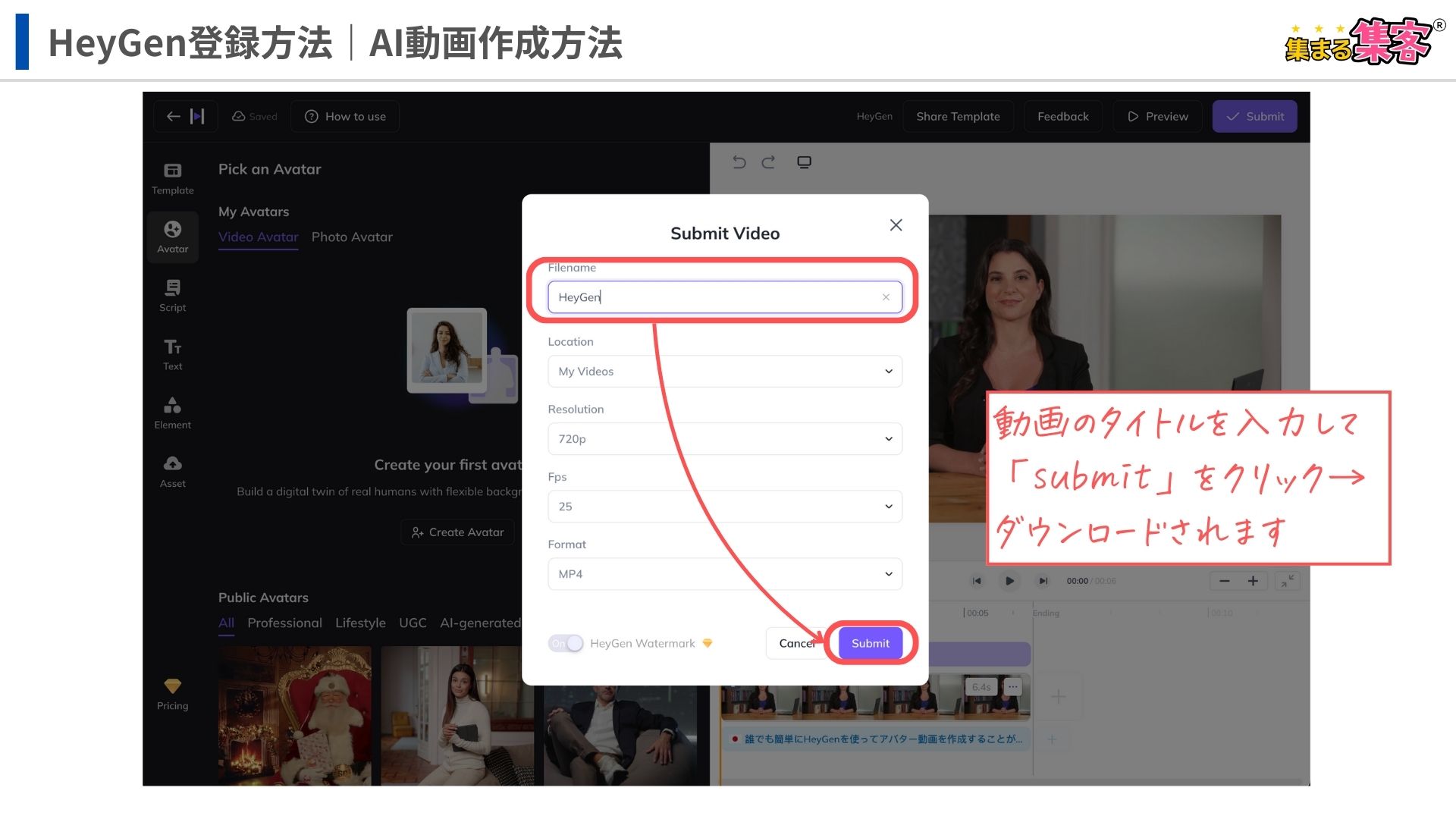Click the Create Avatar button

[457, 532]
